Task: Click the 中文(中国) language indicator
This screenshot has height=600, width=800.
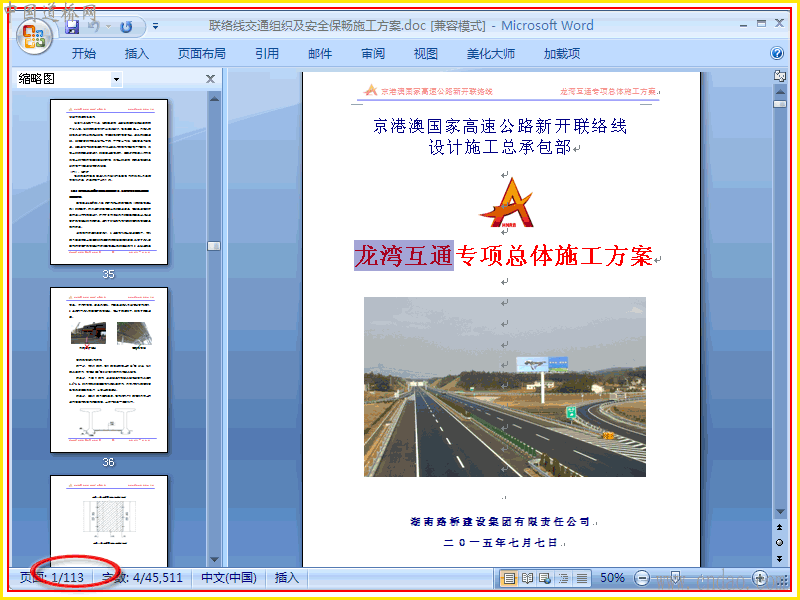Action: 229,578
